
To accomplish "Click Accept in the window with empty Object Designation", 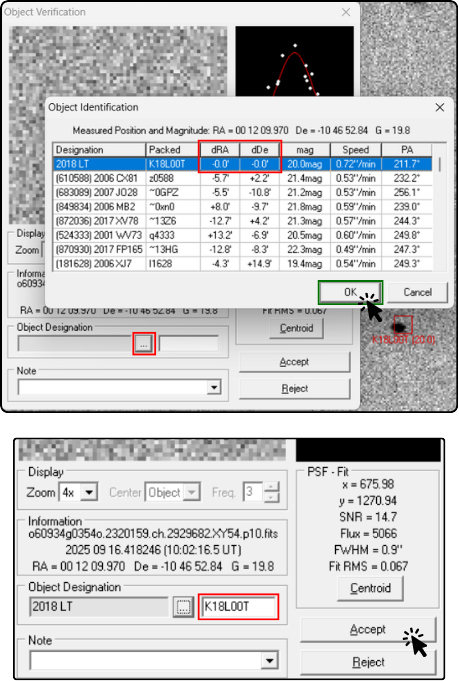I will pyautogui.click(x=294, y=362).
